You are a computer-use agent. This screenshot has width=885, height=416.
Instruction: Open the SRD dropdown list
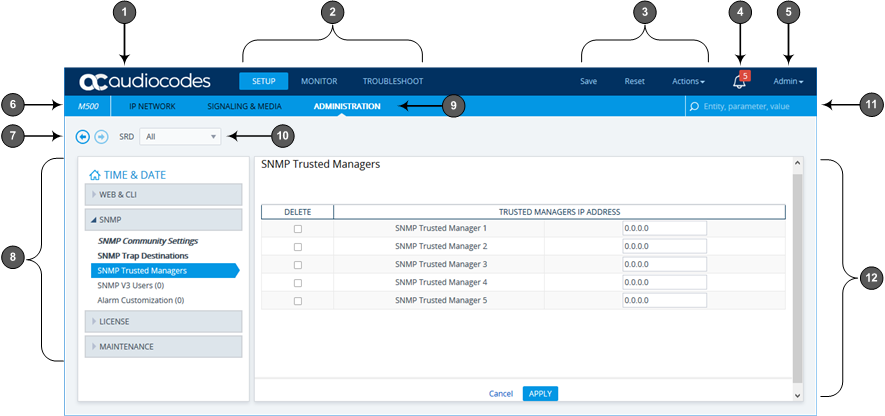tap(180, 136)
